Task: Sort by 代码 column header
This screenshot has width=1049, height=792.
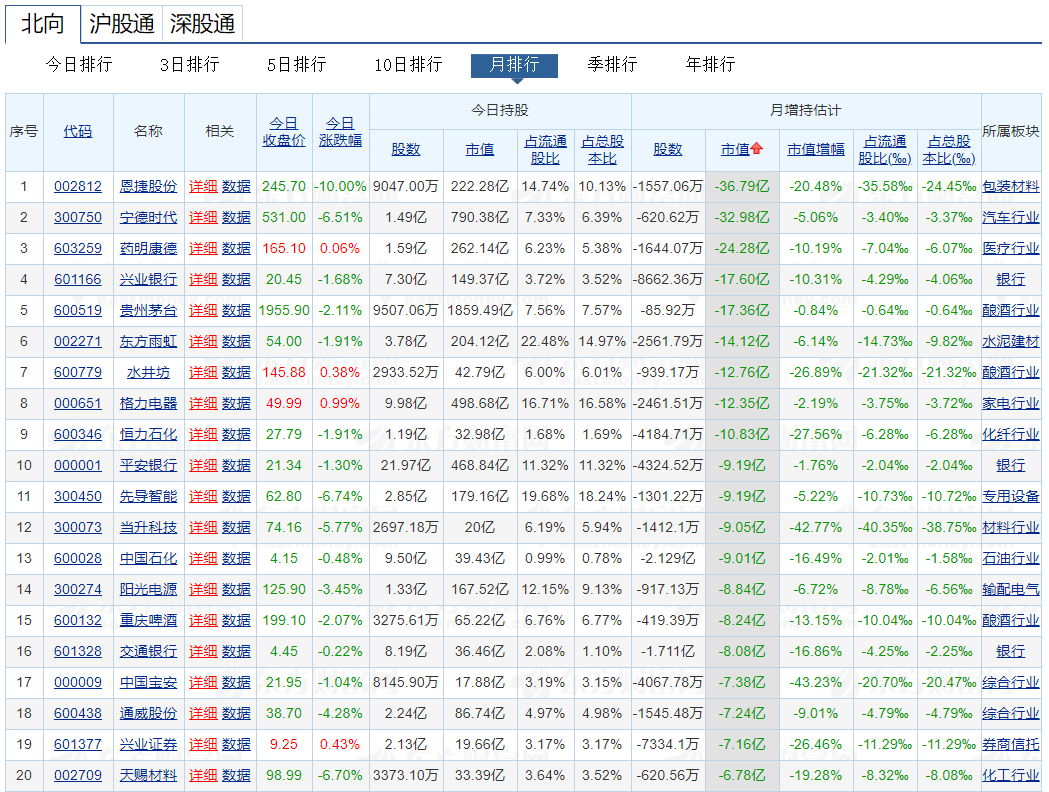Action: point(78,131)
